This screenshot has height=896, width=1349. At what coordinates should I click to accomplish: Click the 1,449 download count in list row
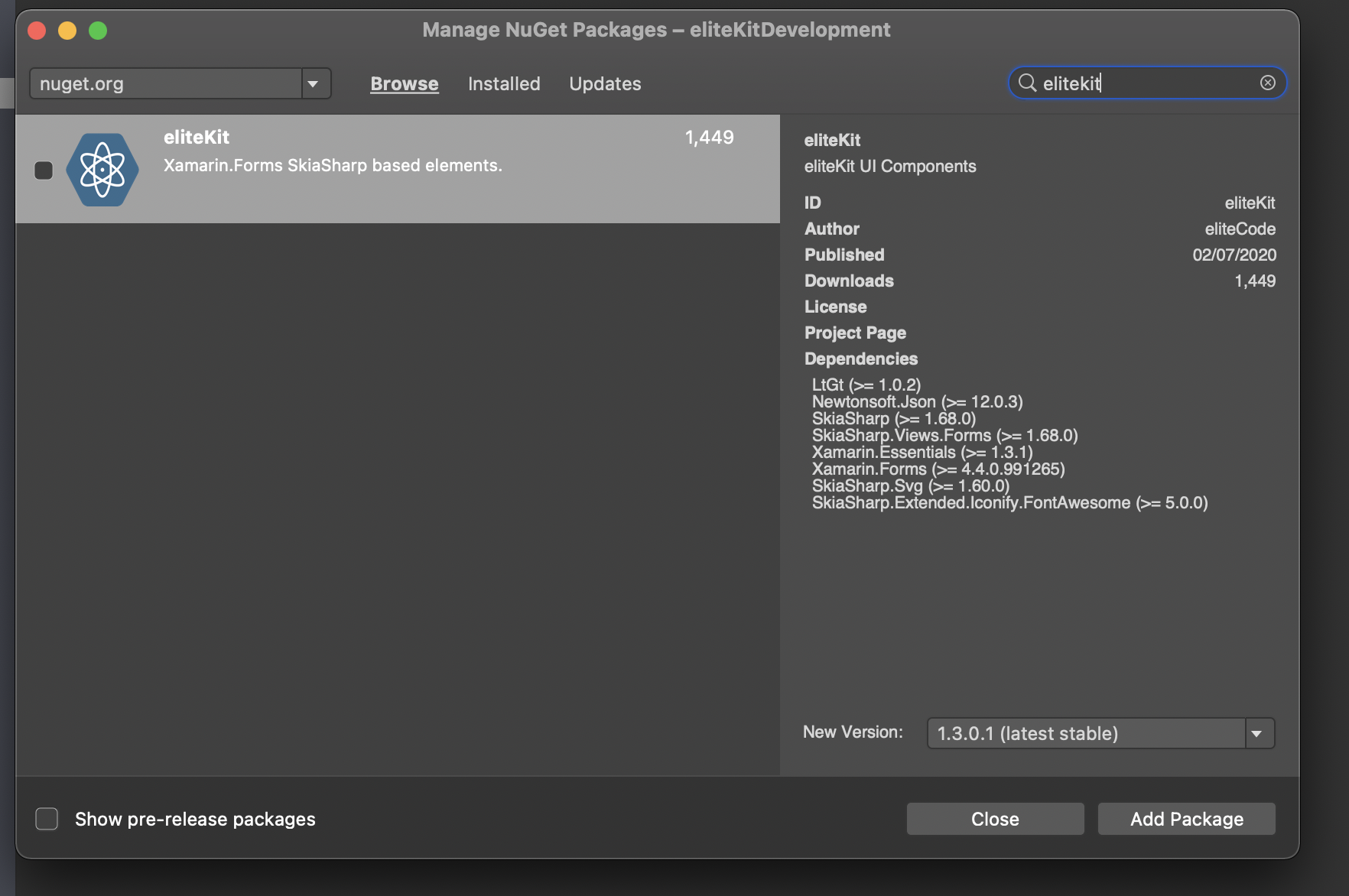(709, 137)
